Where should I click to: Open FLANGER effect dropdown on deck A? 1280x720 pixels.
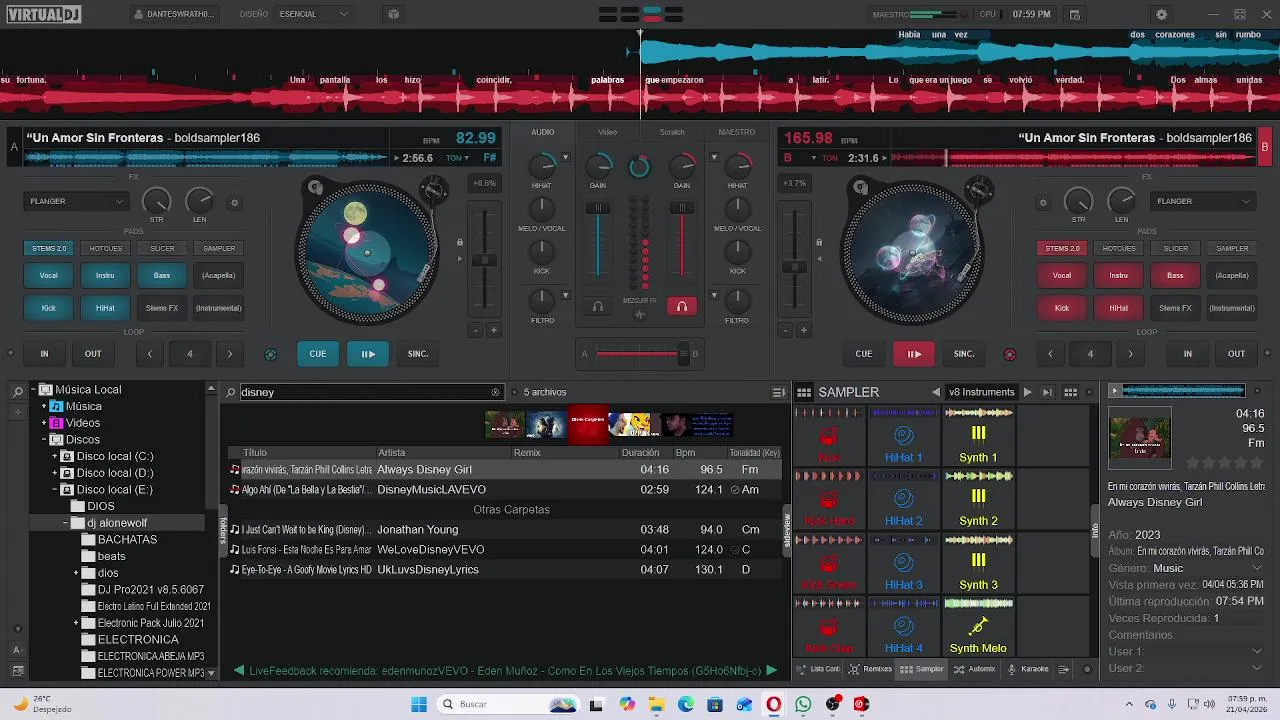click(x=76, y=201)
